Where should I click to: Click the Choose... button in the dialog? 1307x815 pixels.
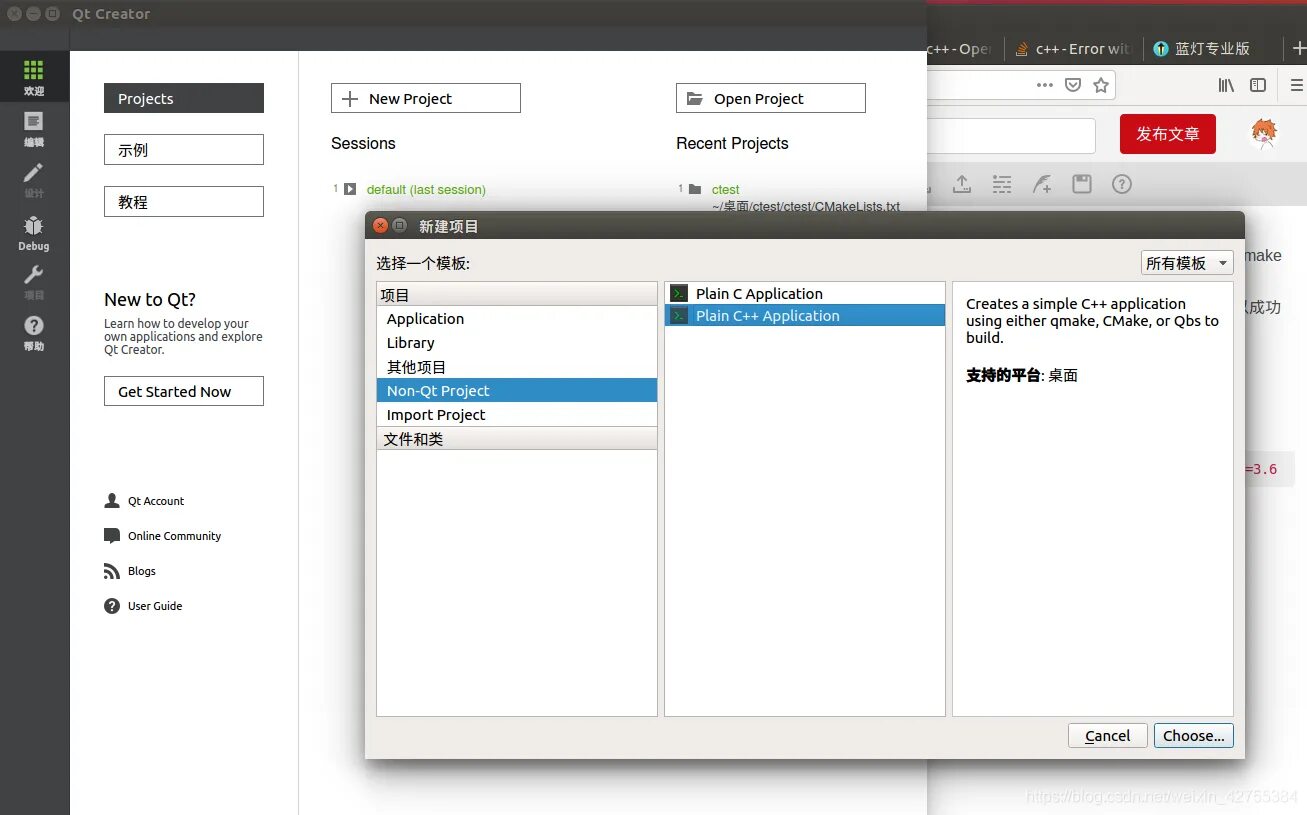pyautogui.click(x=1194, y=736)
